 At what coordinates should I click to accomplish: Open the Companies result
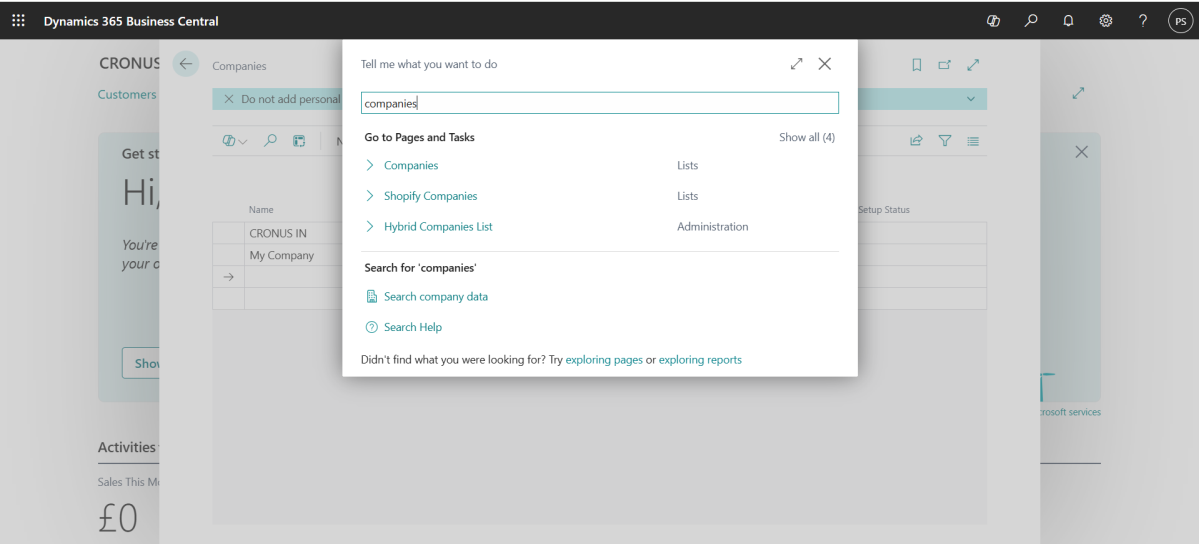[x=411, y=165]
